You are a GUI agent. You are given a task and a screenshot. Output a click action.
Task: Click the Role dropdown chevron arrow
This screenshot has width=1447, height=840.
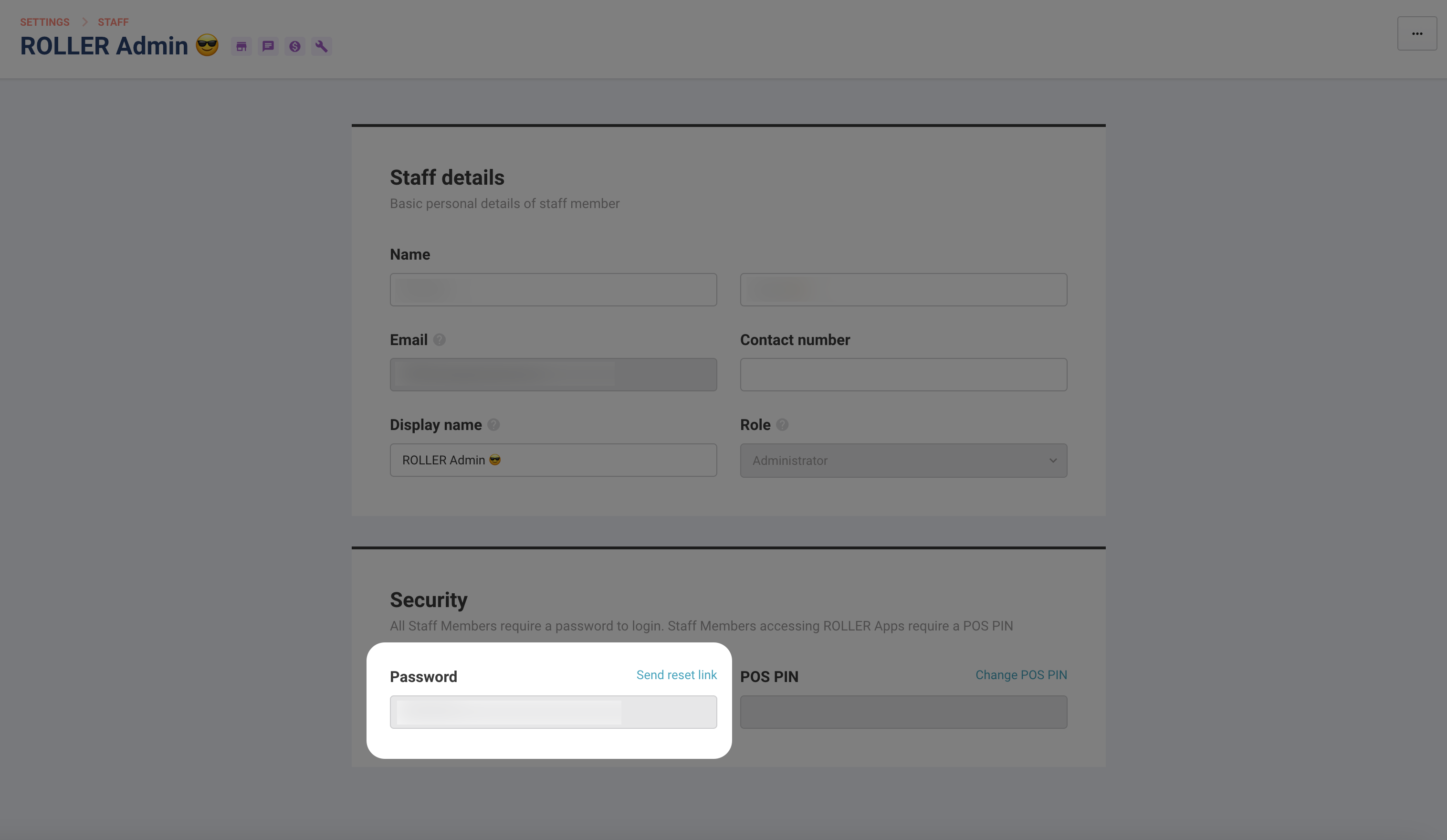click(1053, 461)
